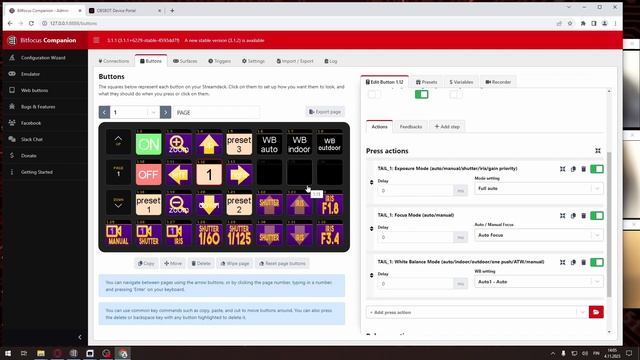640x360 pixels.
Task: Click the Add step button
Action: click(x=447, y=127)
